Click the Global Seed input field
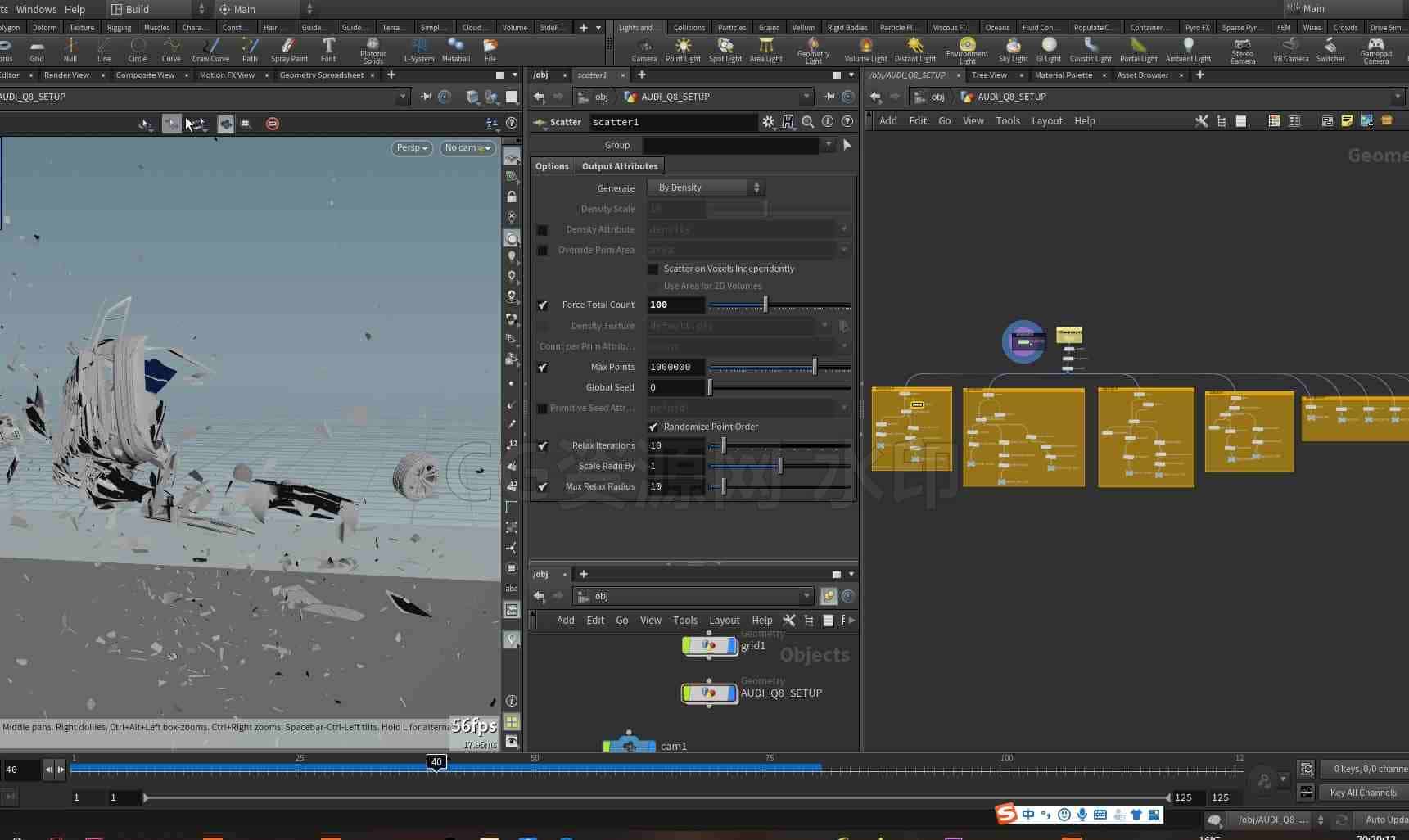 click(x=676, y=388)
